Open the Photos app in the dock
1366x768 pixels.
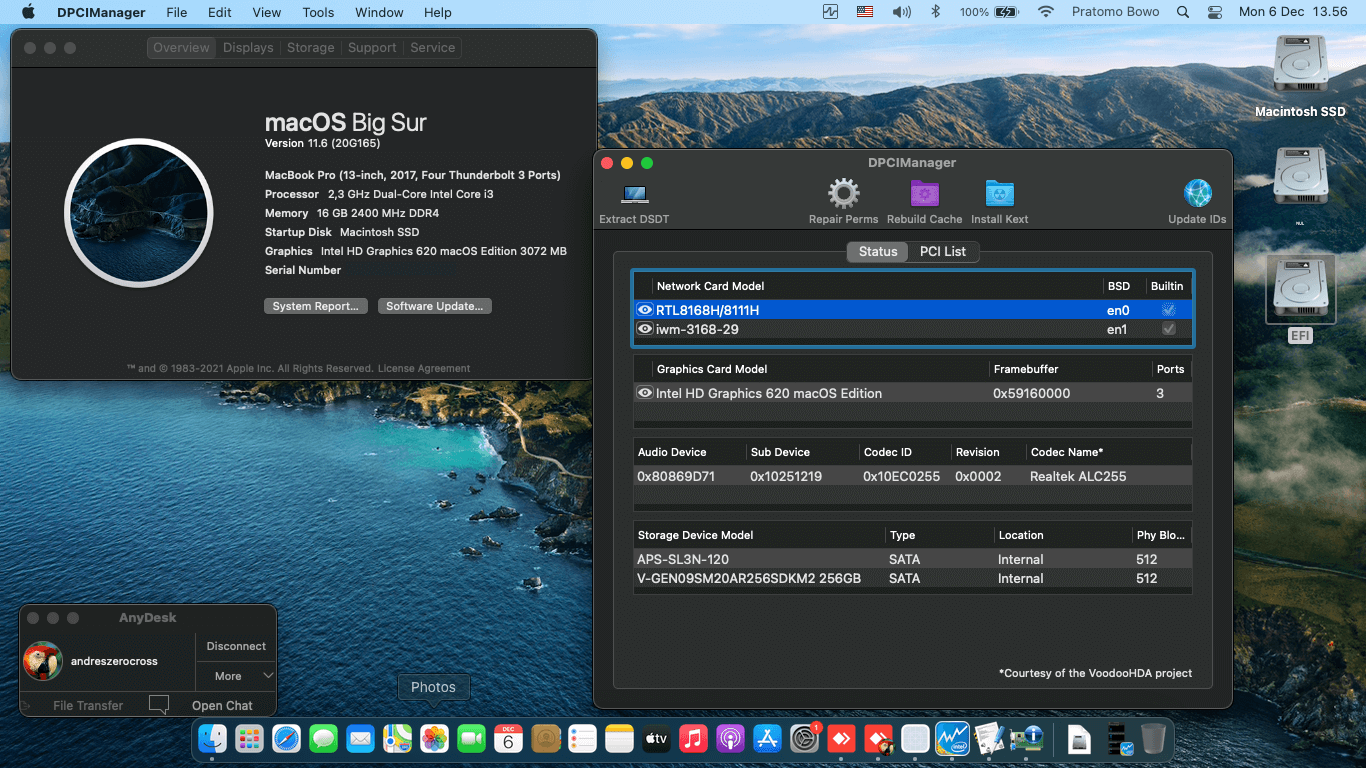(x=434, y=738)
